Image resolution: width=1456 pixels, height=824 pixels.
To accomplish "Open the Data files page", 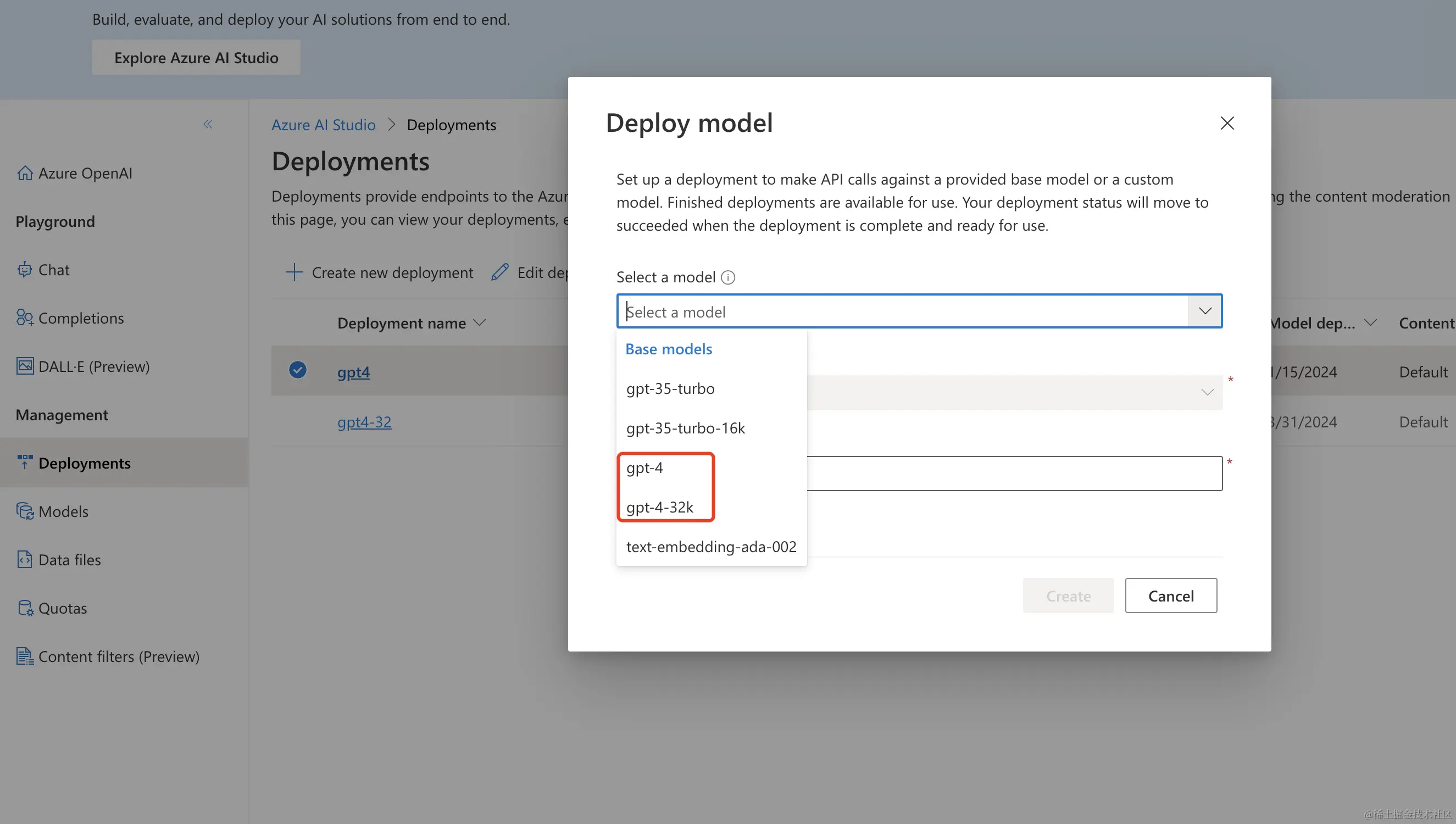I will click(x=69, y=560).
